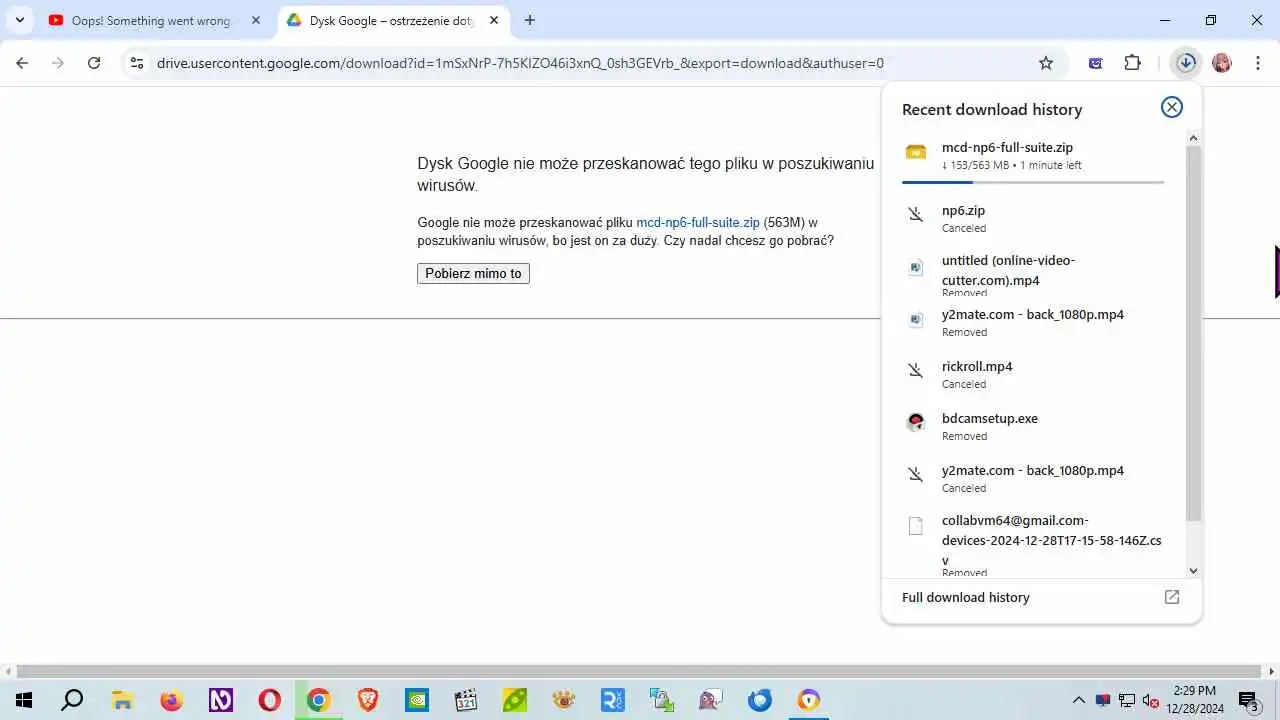The height and width of the screenshot is (720, 1280).
Task: Click the canceled icon beside the canceled y2mate.com back_1080p.mp4
Action: [x=915, y=474]
